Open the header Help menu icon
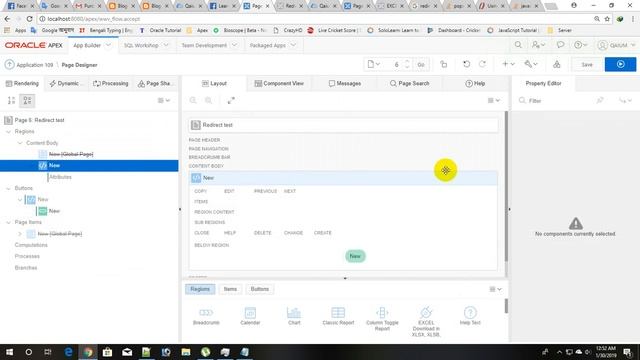Viewport: 640px width, 360px height. [x=580, y=45]
